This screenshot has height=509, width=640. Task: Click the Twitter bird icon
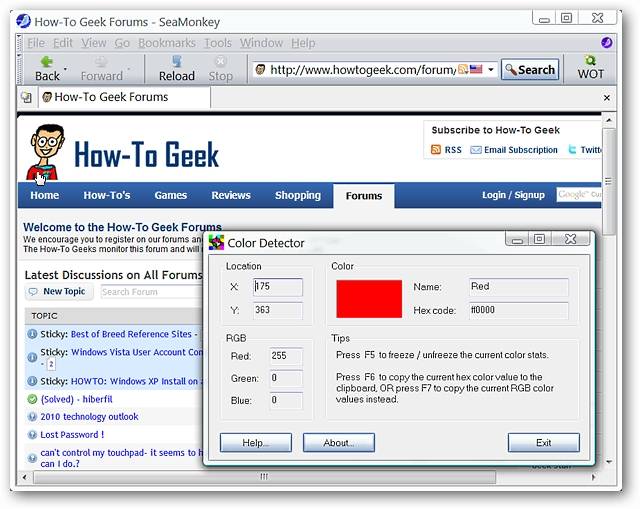(573, 150)
